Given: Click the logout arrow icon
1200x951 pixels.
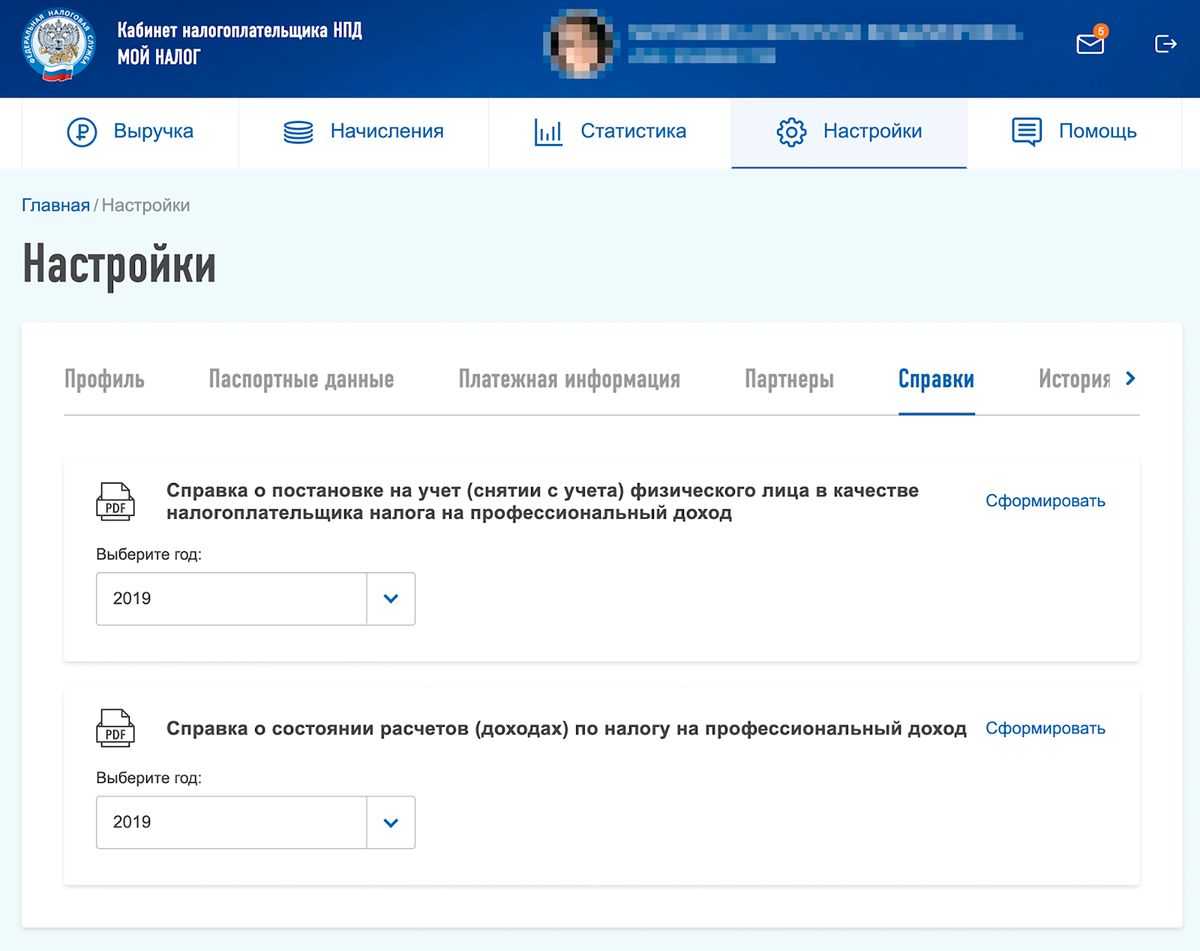Looking at the screenshot, I should tap(1165, 44).
